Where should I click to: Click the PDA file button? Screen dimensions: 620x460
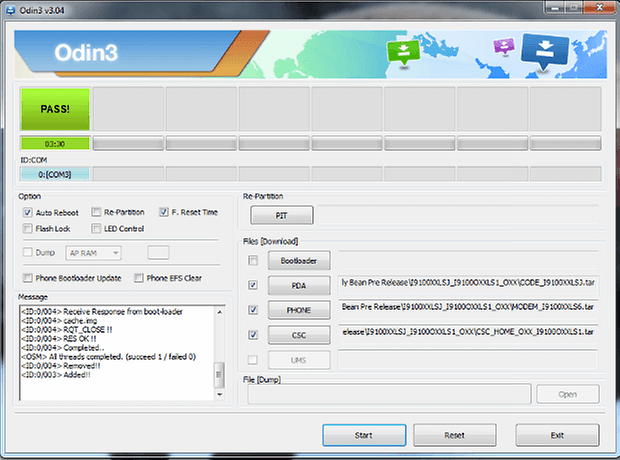(299, 286)
